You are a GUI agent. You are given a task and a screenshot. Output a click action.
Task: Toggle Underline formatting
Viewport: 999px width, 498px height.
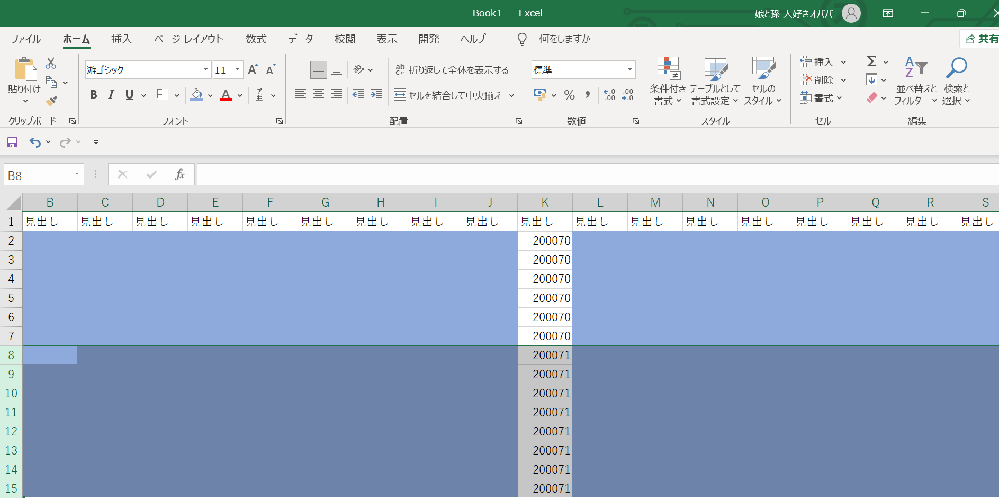(129, 95)
